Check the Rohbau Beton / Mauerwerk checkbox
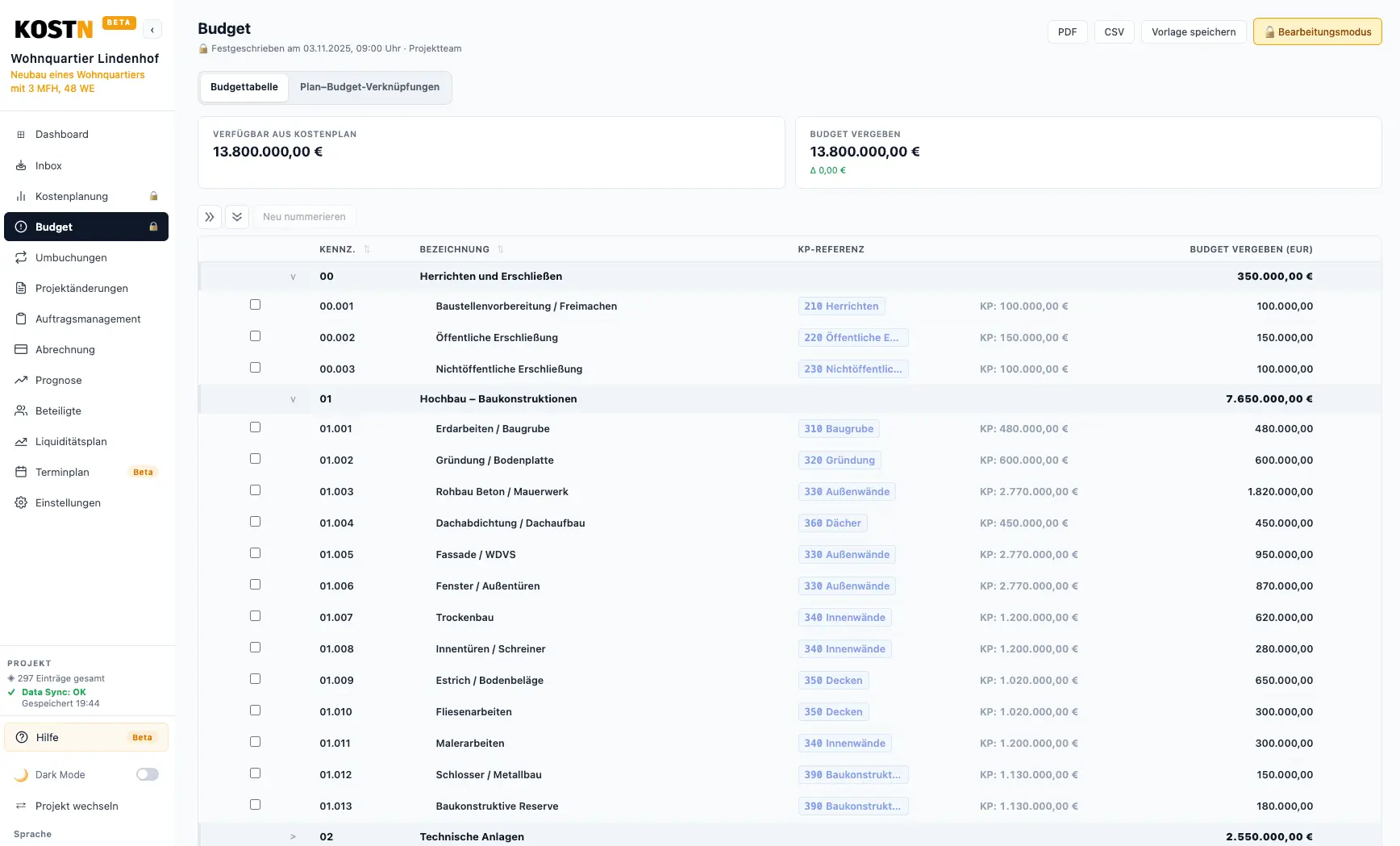The height and width of the screenshot is (846, 1400). point(255,490)
